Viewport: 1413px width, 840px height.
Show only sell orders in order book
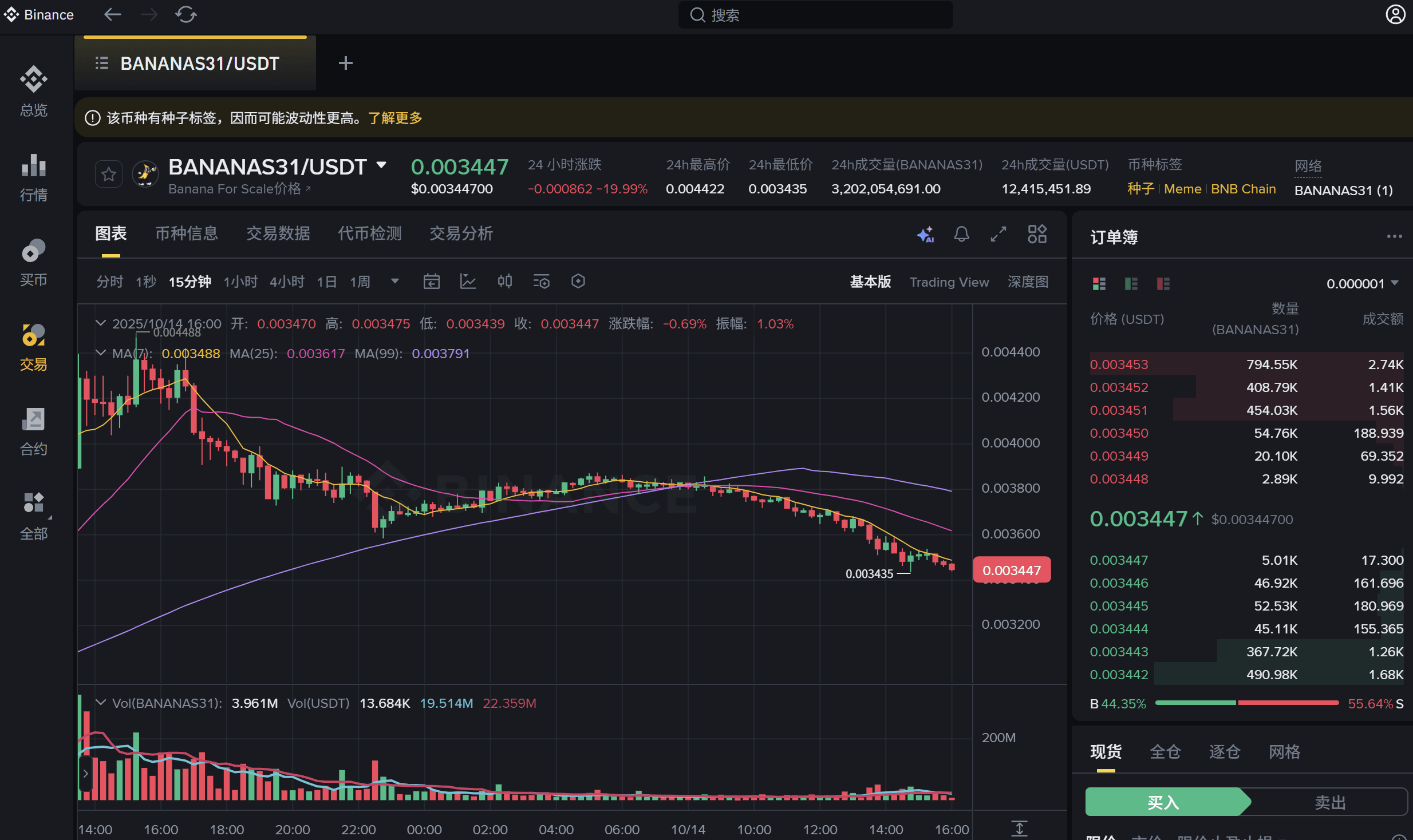[x=1163, y=284]
